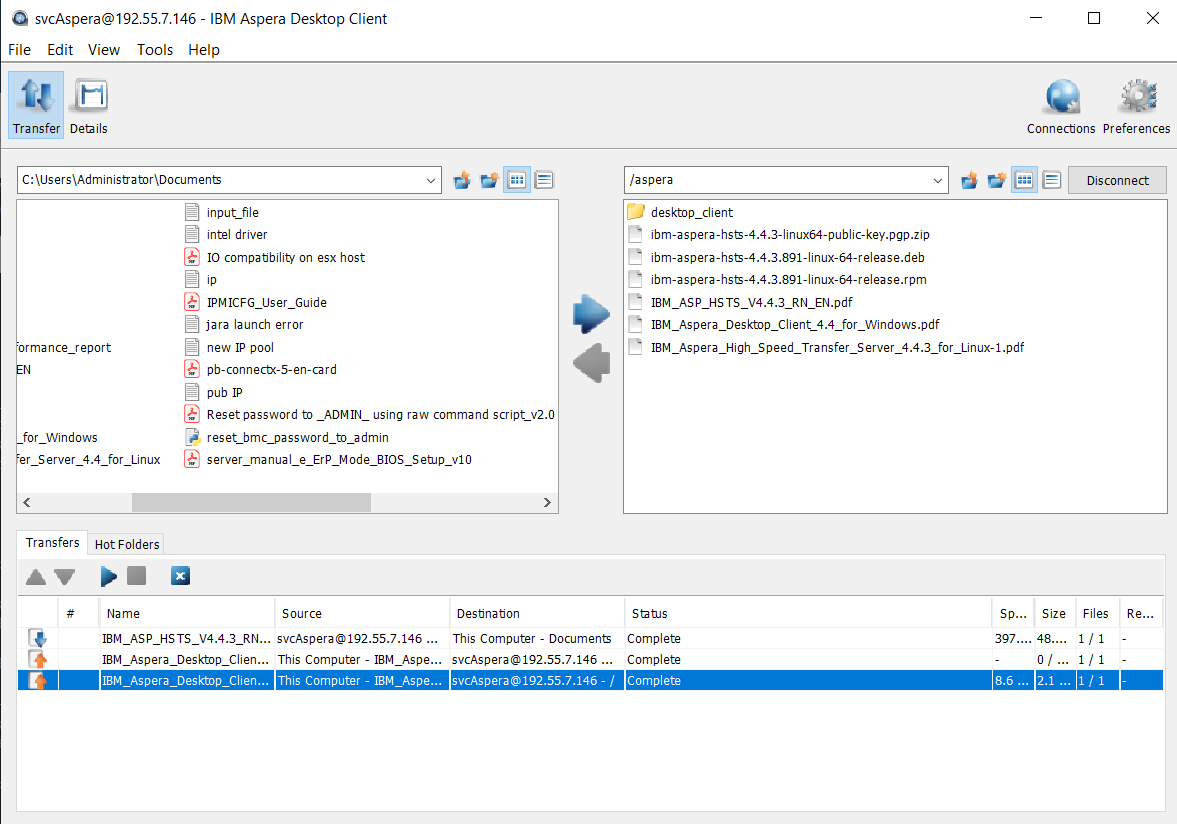Remove the selected transfer with X icon
Image resolution: width=1177 pixels, height=824 pixels.
pos(180,576)
